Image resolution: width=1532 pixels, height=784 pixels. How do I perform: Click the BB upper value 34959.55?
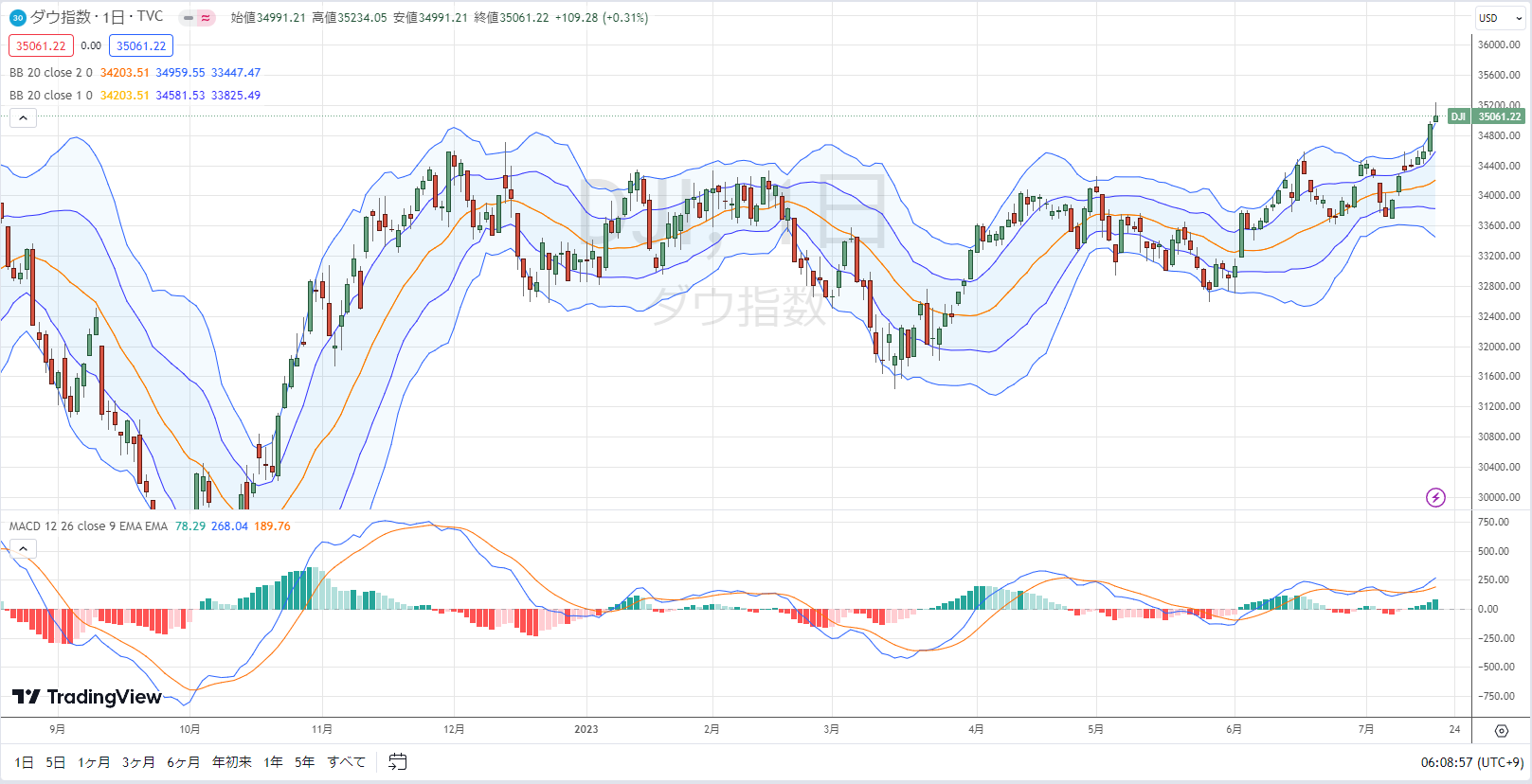[180, 73]
